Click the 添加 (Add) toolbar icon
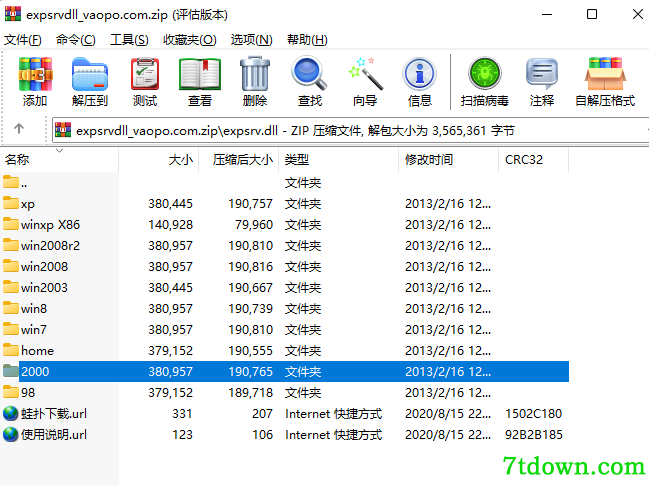The height and width of the screenshot is (485, 649). (x=35, y=74)
